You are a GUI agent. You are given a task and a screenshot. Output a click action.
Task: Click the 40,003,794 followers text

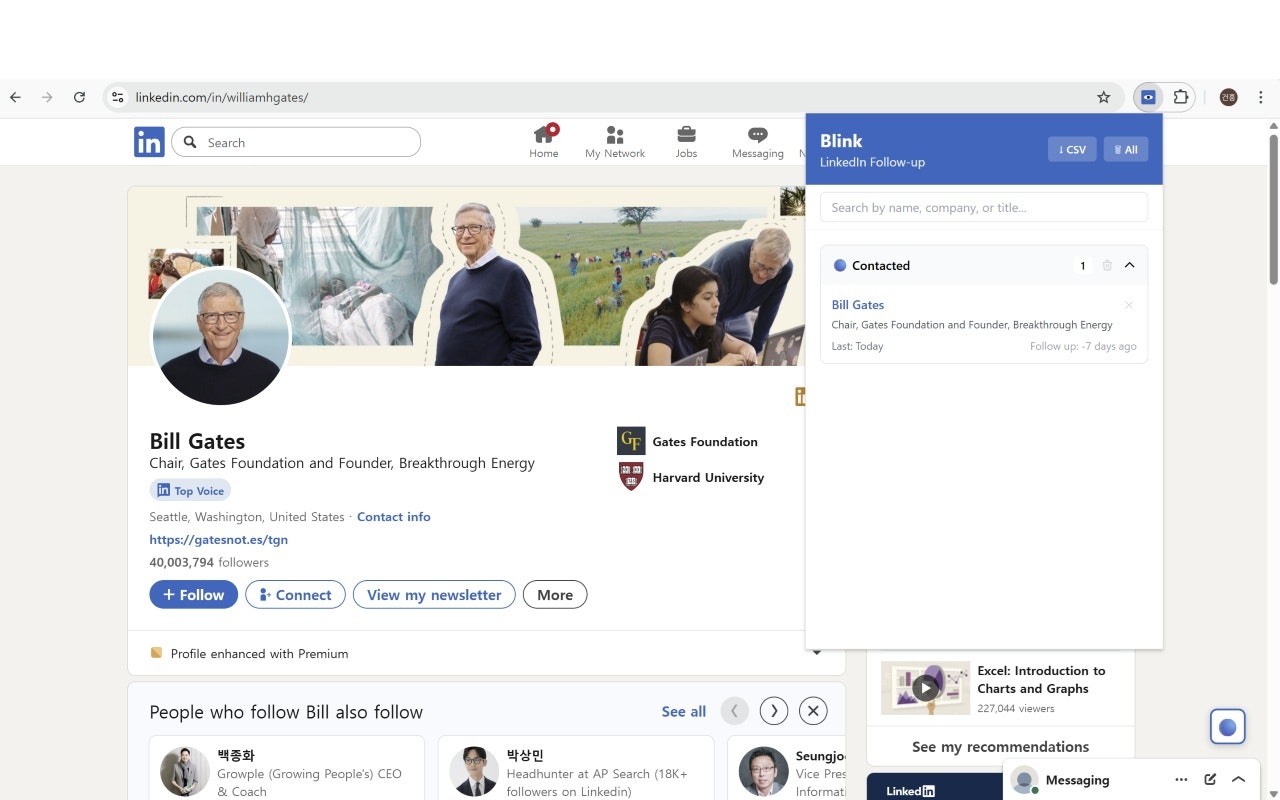tap(209, 562)
